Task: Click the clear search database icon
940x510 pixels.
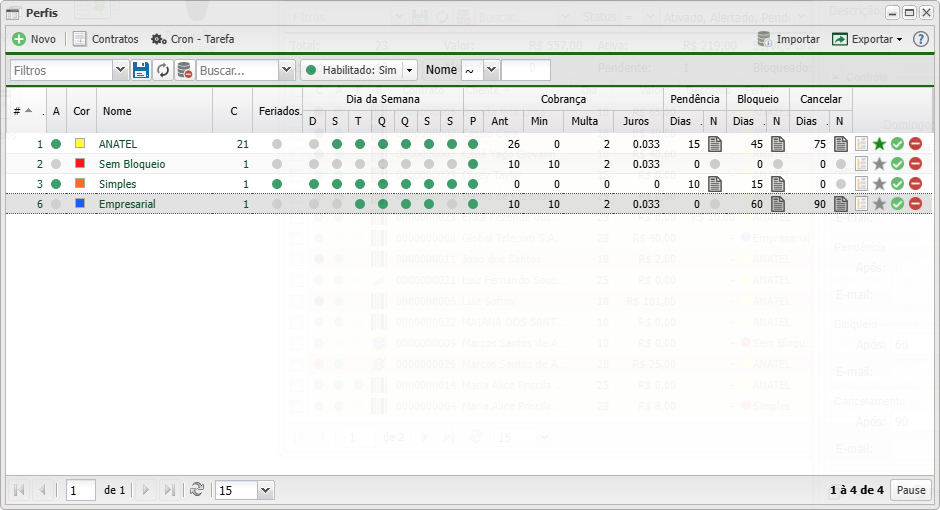Action: (x=185, y=70)
